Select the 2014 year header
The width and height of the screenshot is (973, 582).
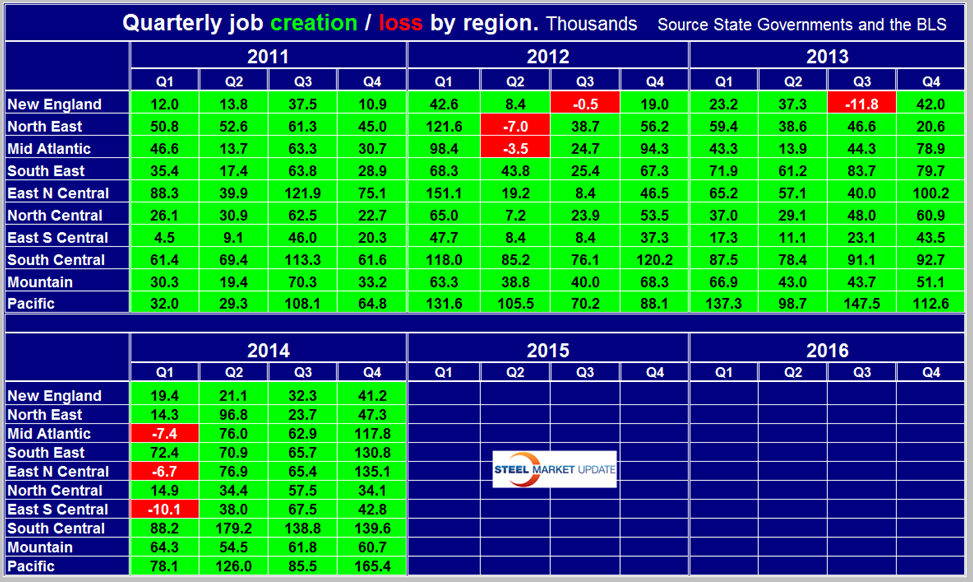point(267,350)
